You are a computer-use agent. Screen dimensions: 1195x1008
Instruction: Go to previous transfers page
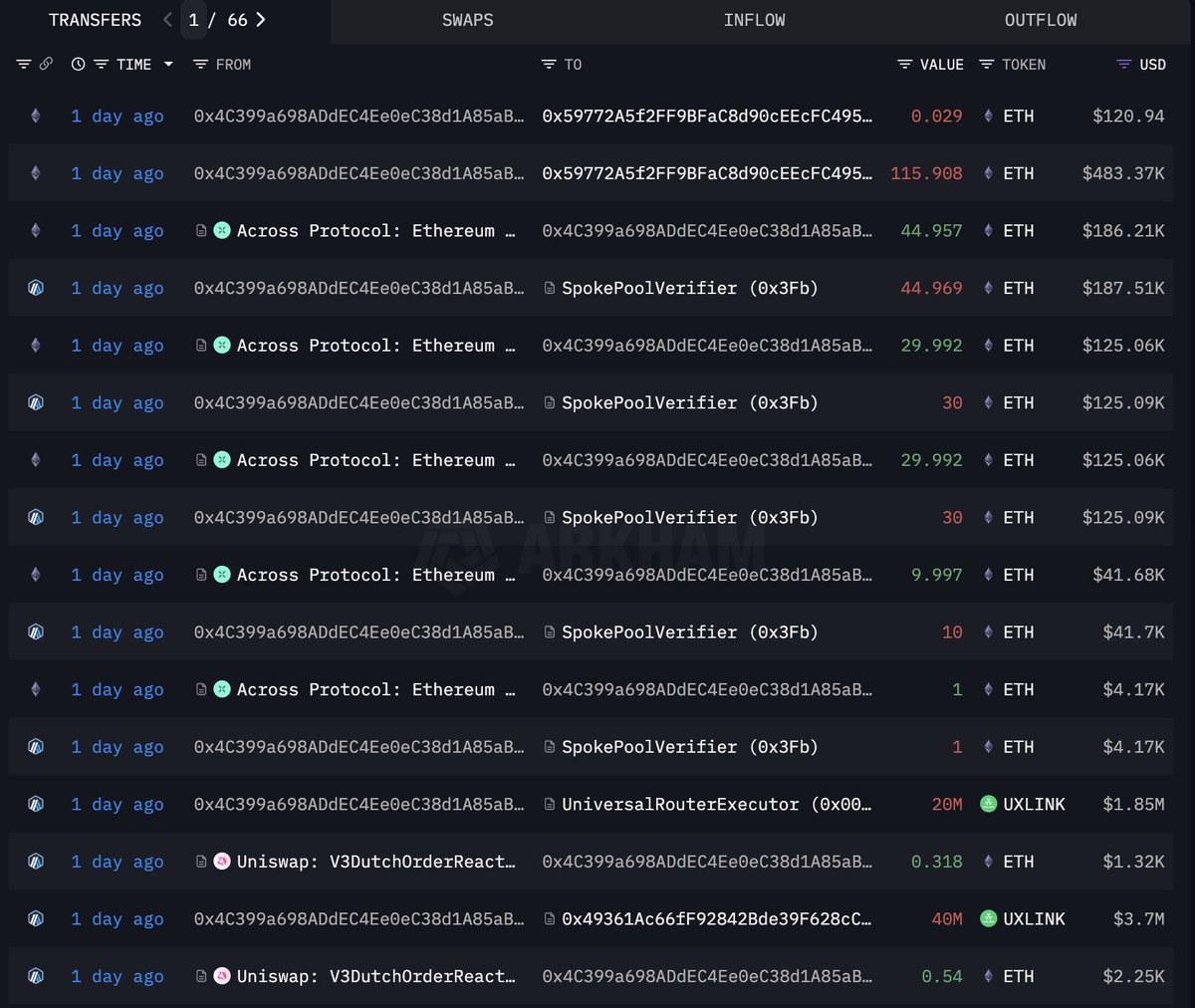click(x=167, y=20)
